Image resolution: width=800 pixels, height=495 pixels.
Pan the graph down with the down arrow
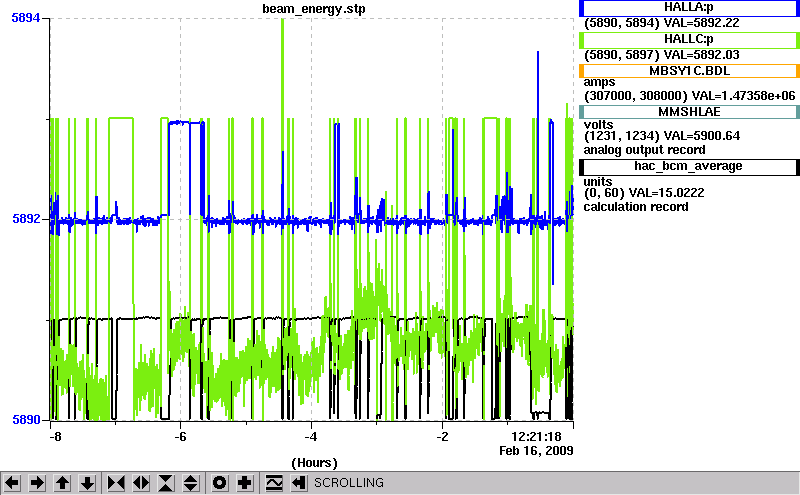coord(88,483)
